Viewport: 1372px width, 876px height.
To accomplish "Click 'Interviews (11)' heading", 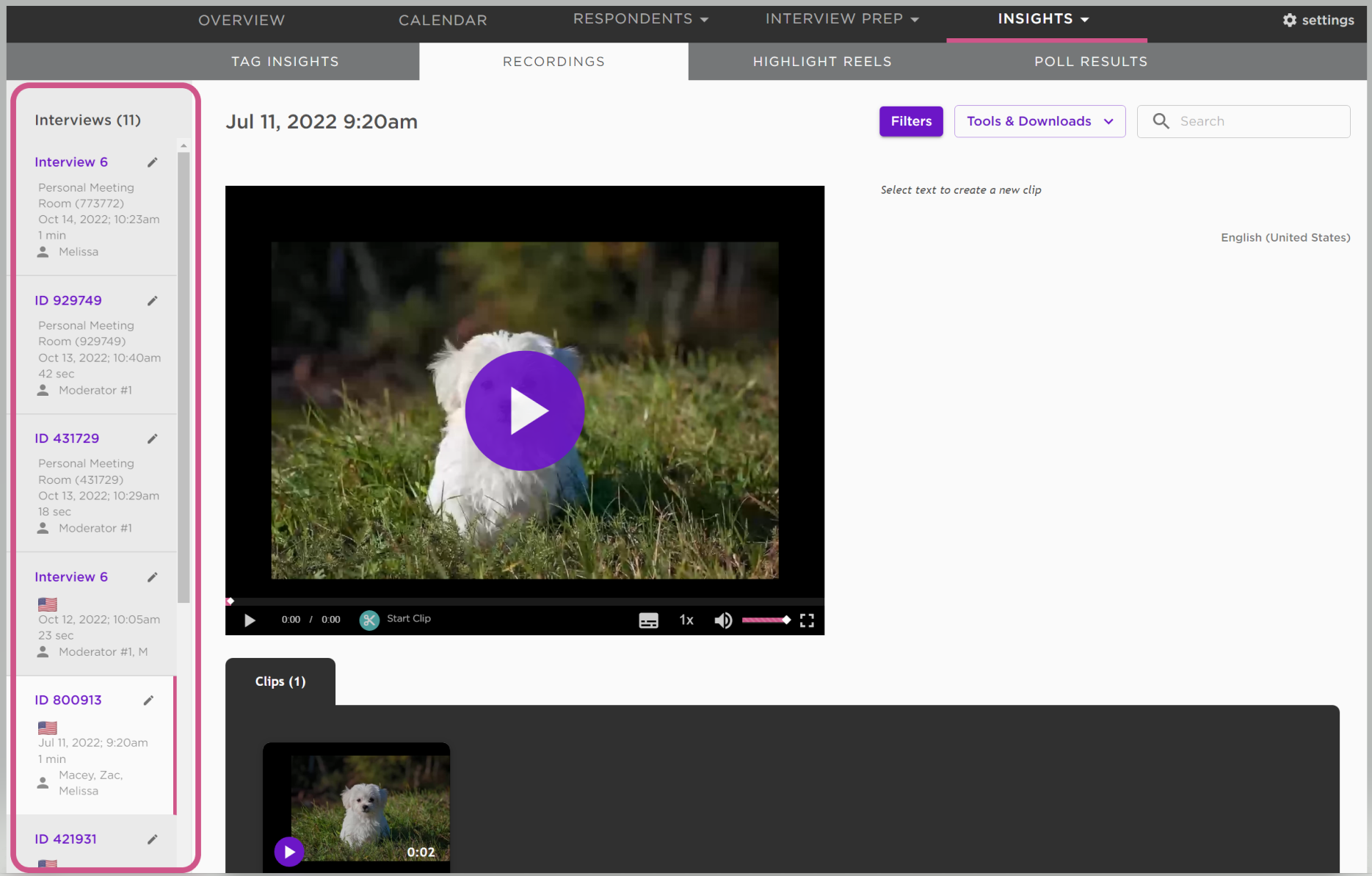I will point(88,120).
